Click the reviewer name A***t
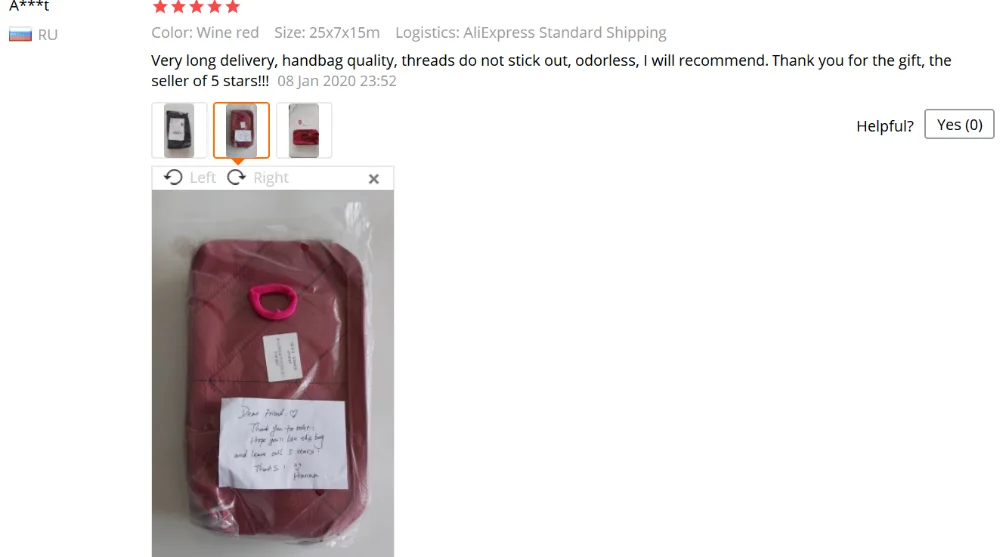Image resolution: width=1000 pixels, height=557 pixels. [29, 6]
